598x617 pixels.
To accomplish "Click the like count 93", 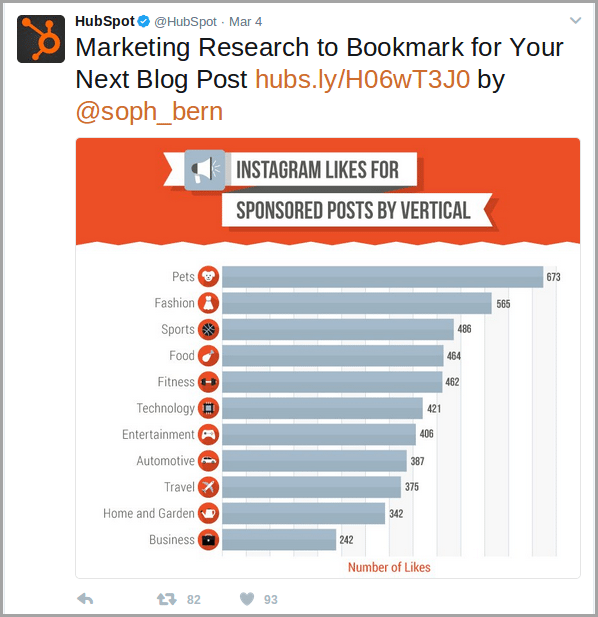I will click(271, 599).
